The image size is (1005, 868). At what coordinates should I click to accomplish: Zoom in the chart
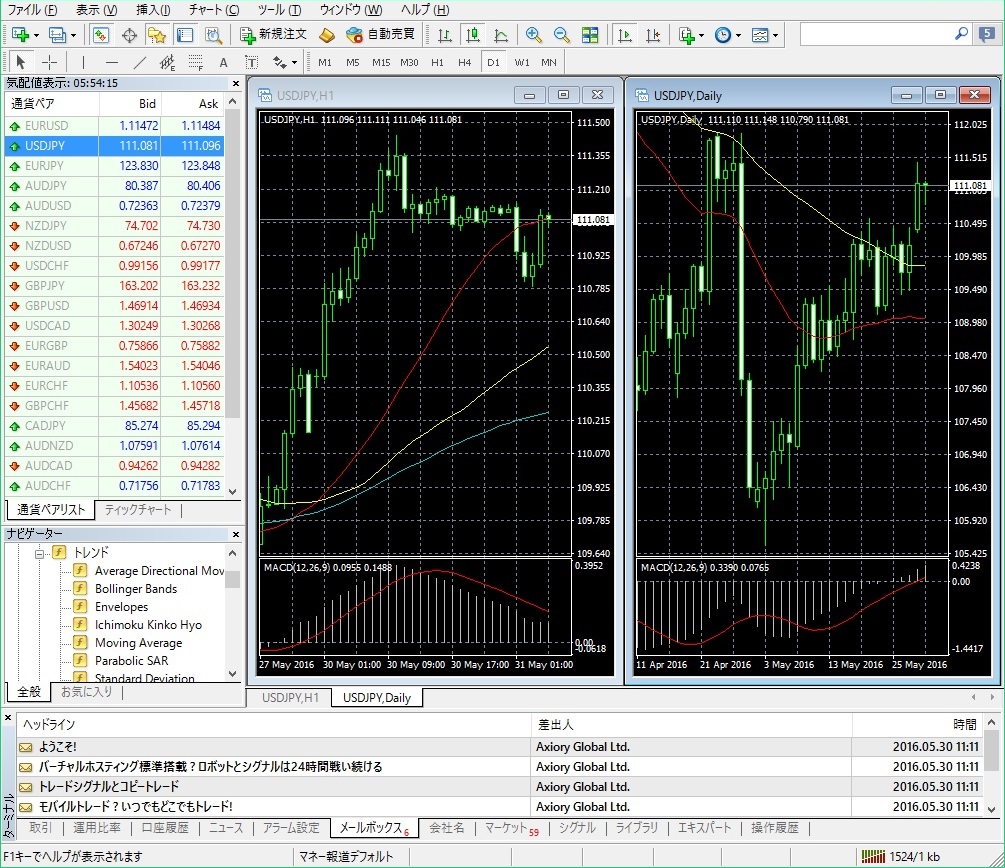(x=533, y=35)
